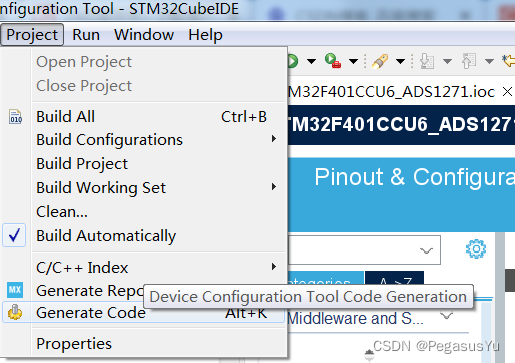The image size is (515, 363).
Task: Click previous annotation up-arrow icon
Action: [x=469, y=61]
